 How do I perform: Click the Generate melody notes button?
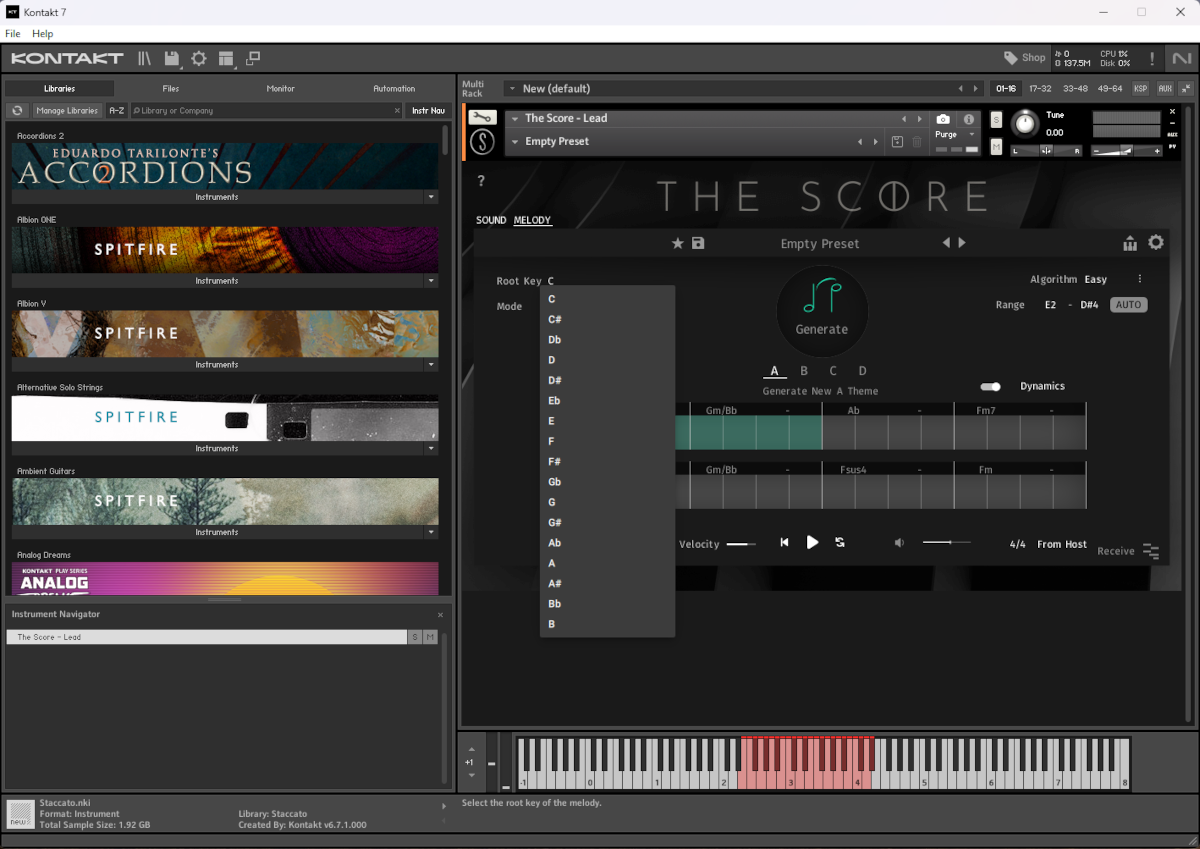[822, 311]
